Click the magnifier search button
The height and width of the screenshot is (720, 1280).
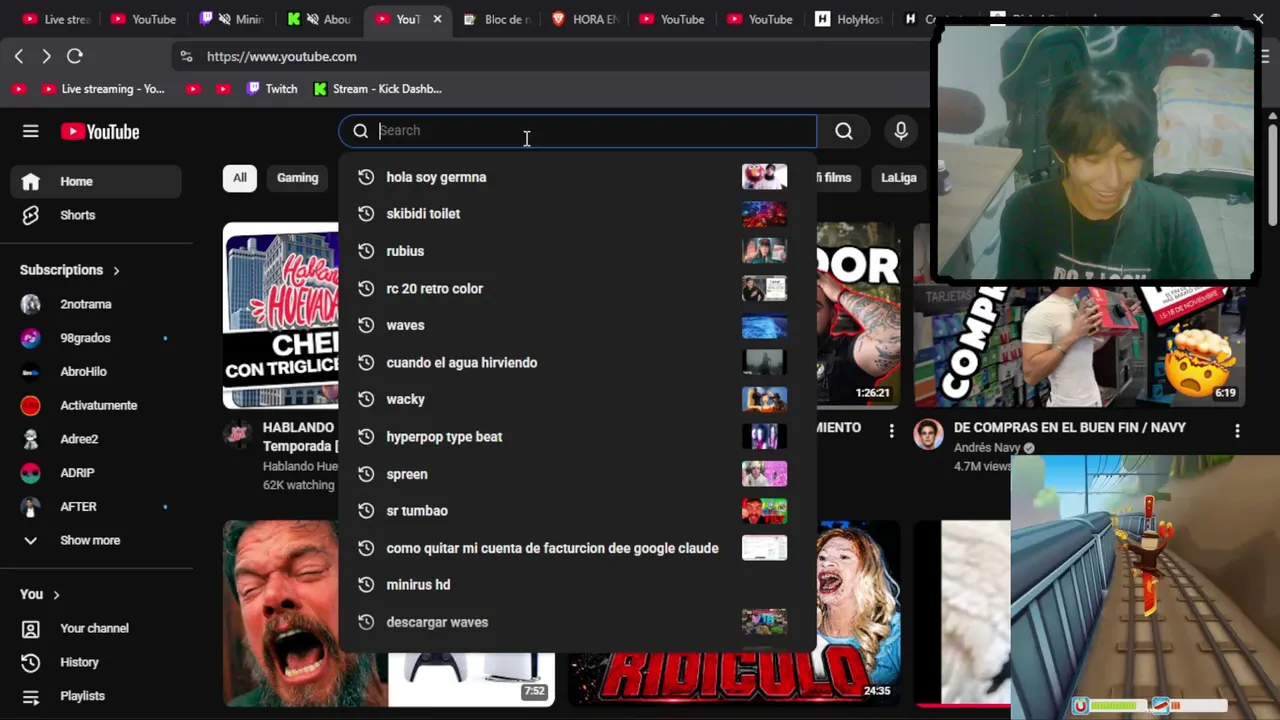click(x=844, y=131)
